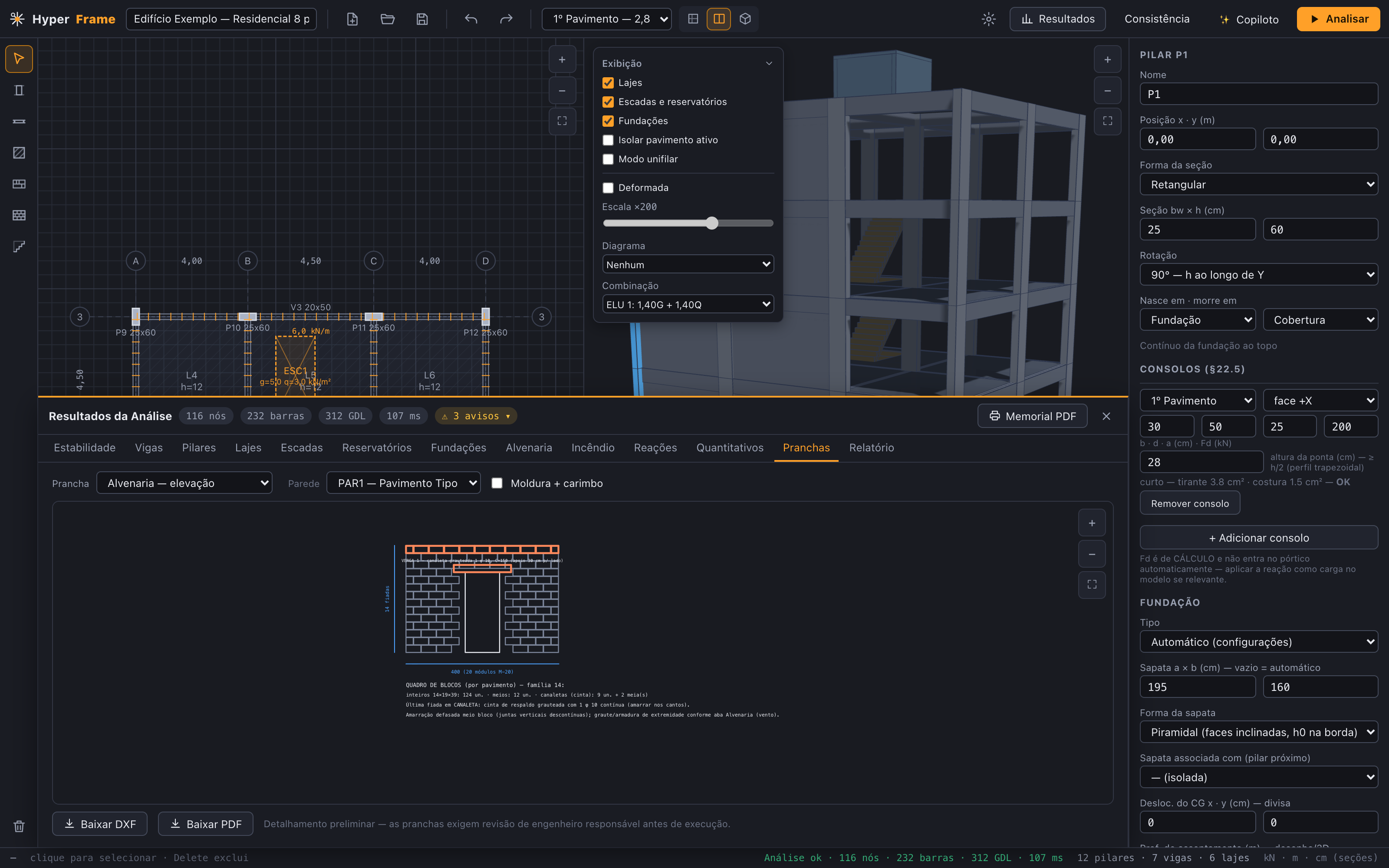Viewport: 1389px width, 868px height.
Task: Uncheck the Lajes display checkbox
Action: click(608, 82)
